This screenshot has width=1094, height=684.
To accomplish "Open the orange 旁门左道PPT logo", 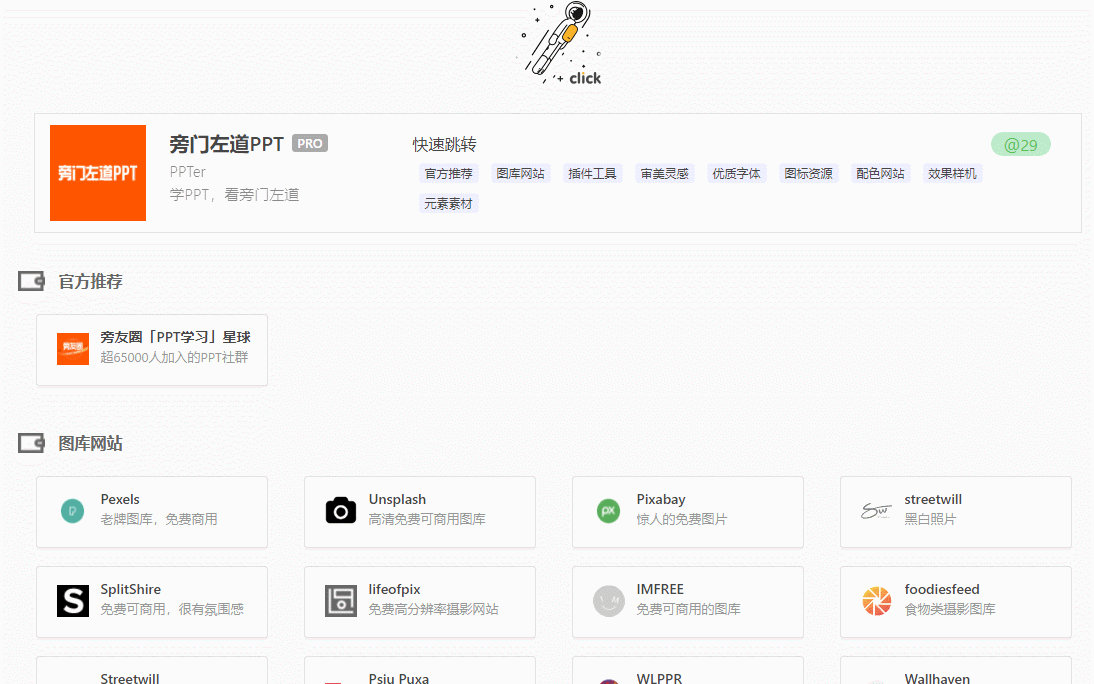I will tap(98, 173).
